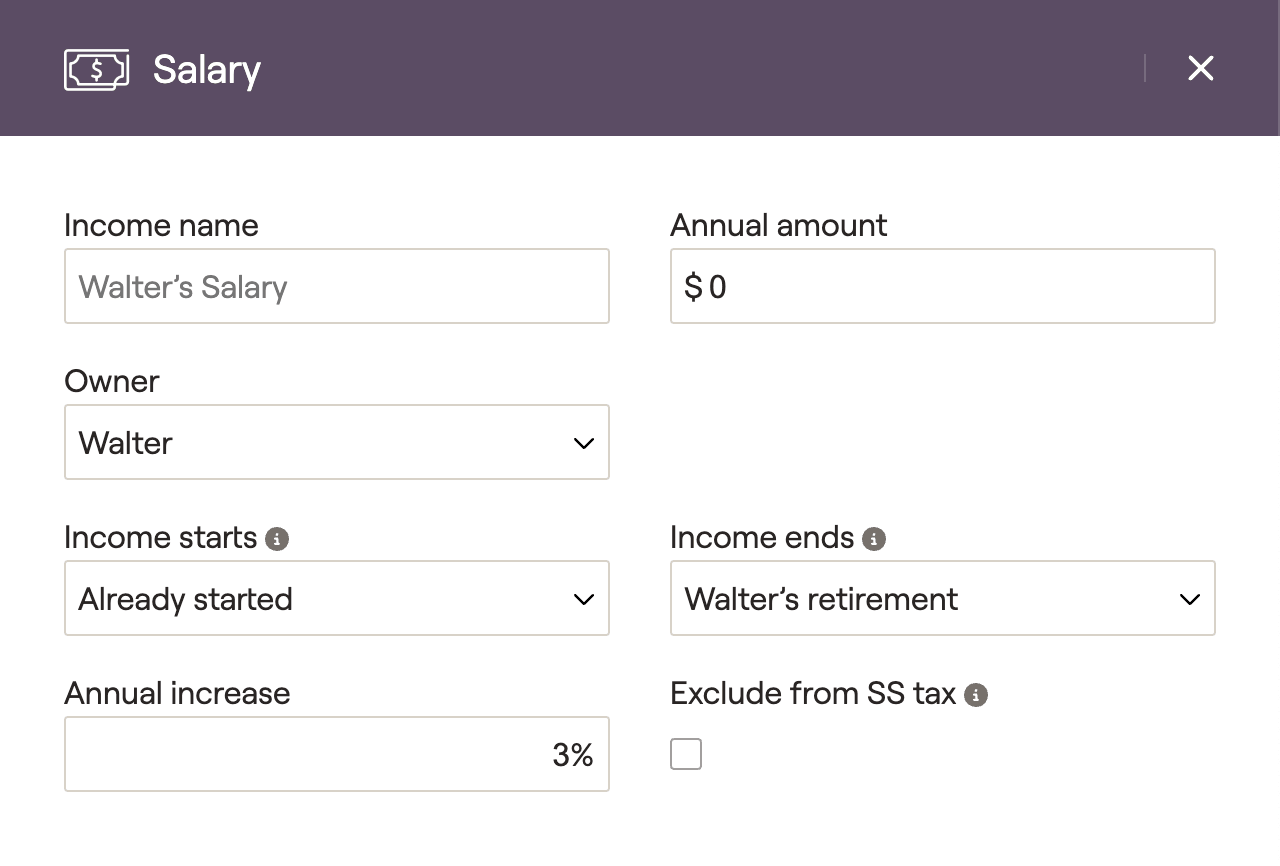The height and width of the screenshot is (866, 1280).
Task: Show info tooltip for Income ends
Action: [874, 539]
